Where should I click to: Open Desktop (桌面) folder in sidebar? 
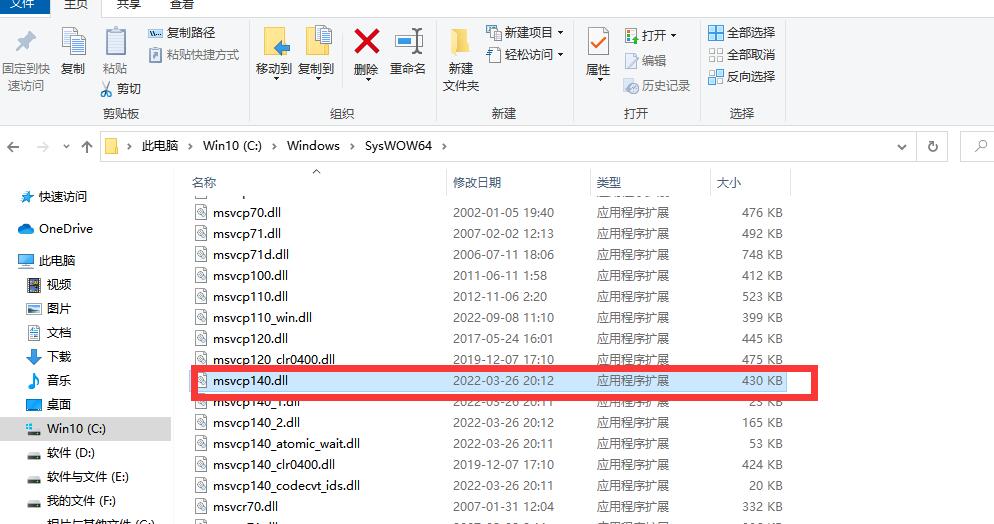pos(49,404)
